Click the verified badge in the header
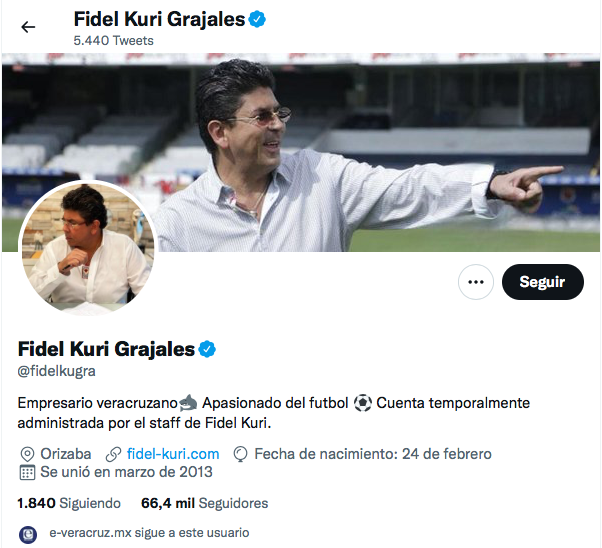The height and width of the screenshot is (548, 602). click(x=257, y=19)
